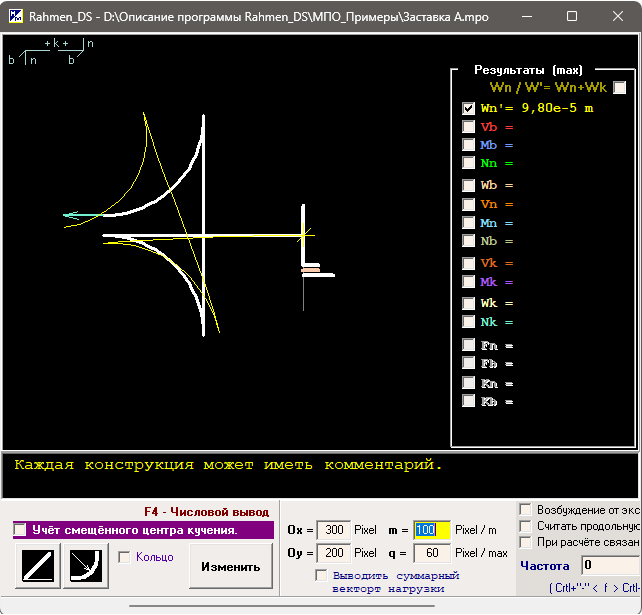Click the straight rod element icon button
Image resolution: width=642 pixels, height=615 pixels.
coord(37,566)
